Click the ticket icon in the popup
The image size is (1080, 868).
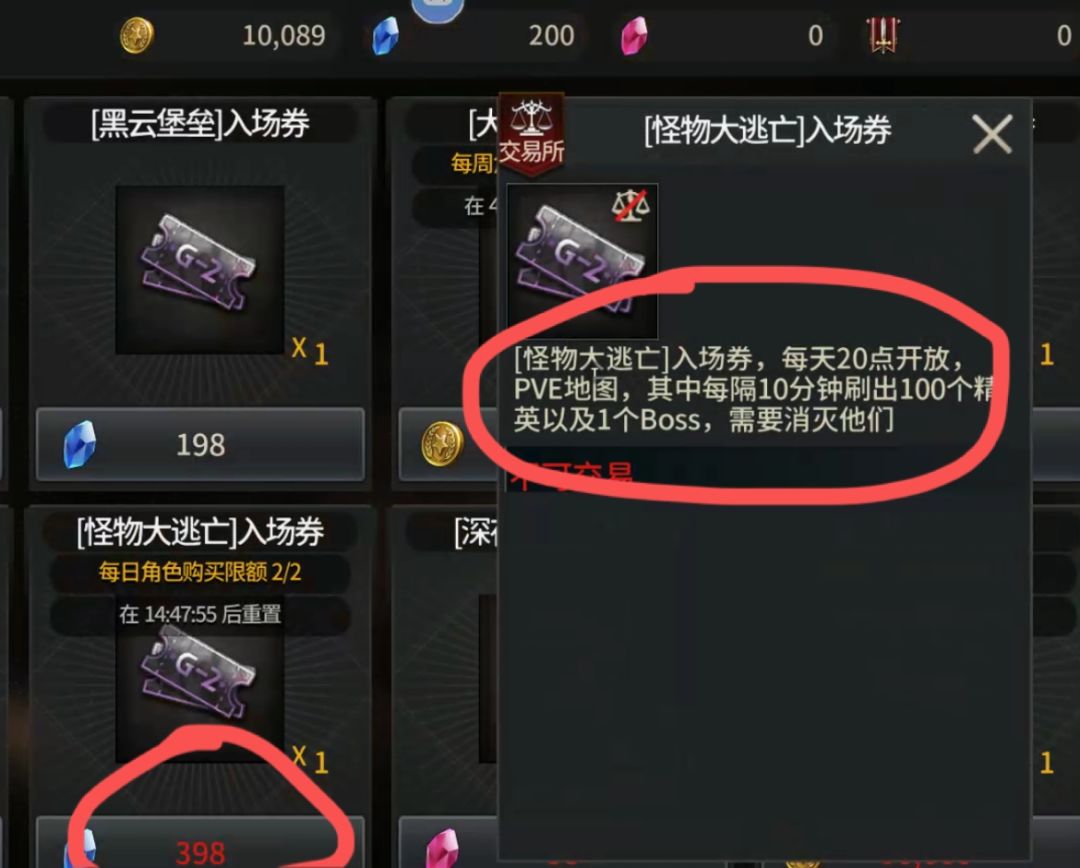click(x=582, y=261)
